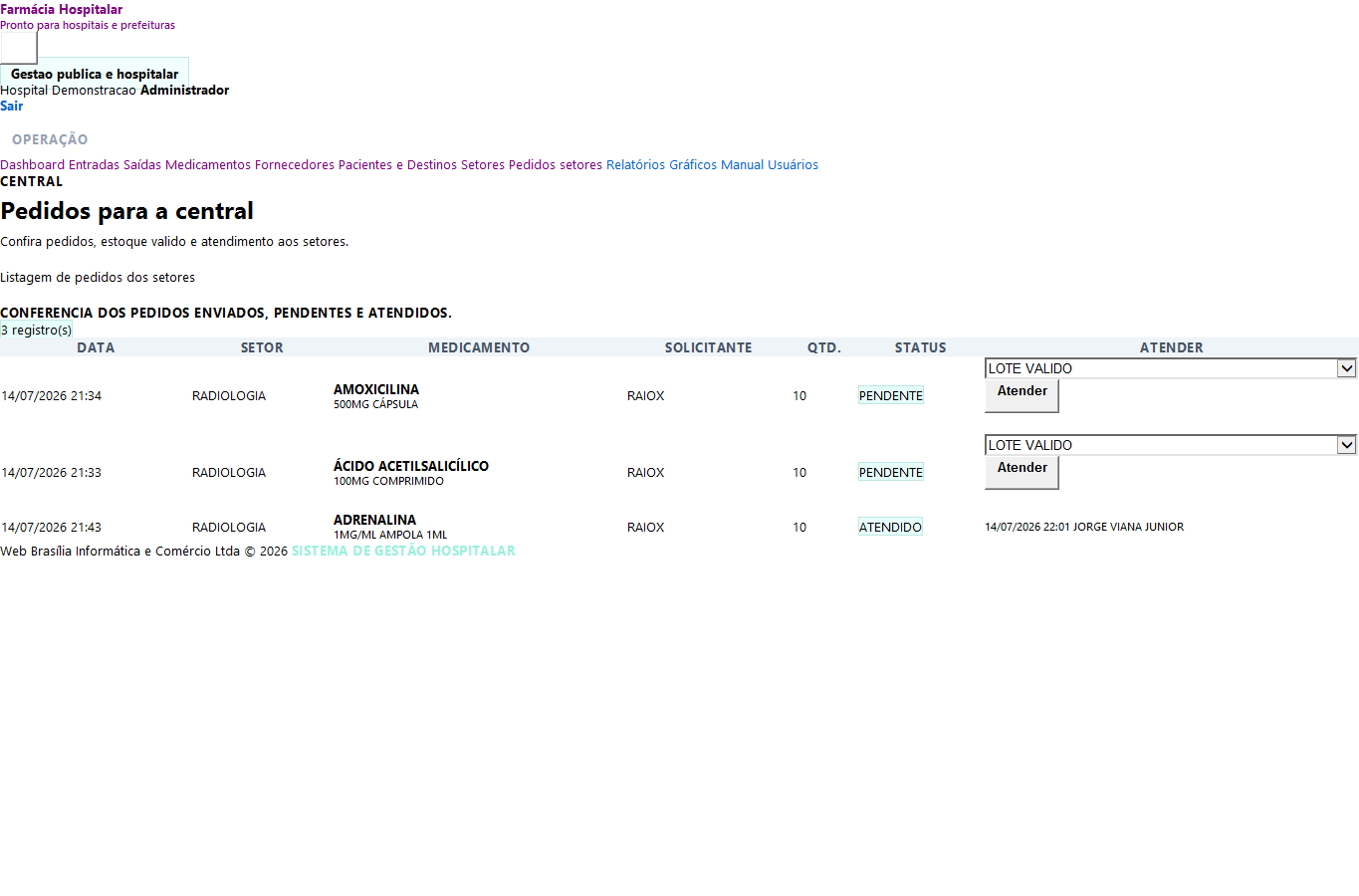Screen dimensions: 1359x896
Task: Click PENDENTE status of Amoxicilina row
Action: (x=891, y=395)
